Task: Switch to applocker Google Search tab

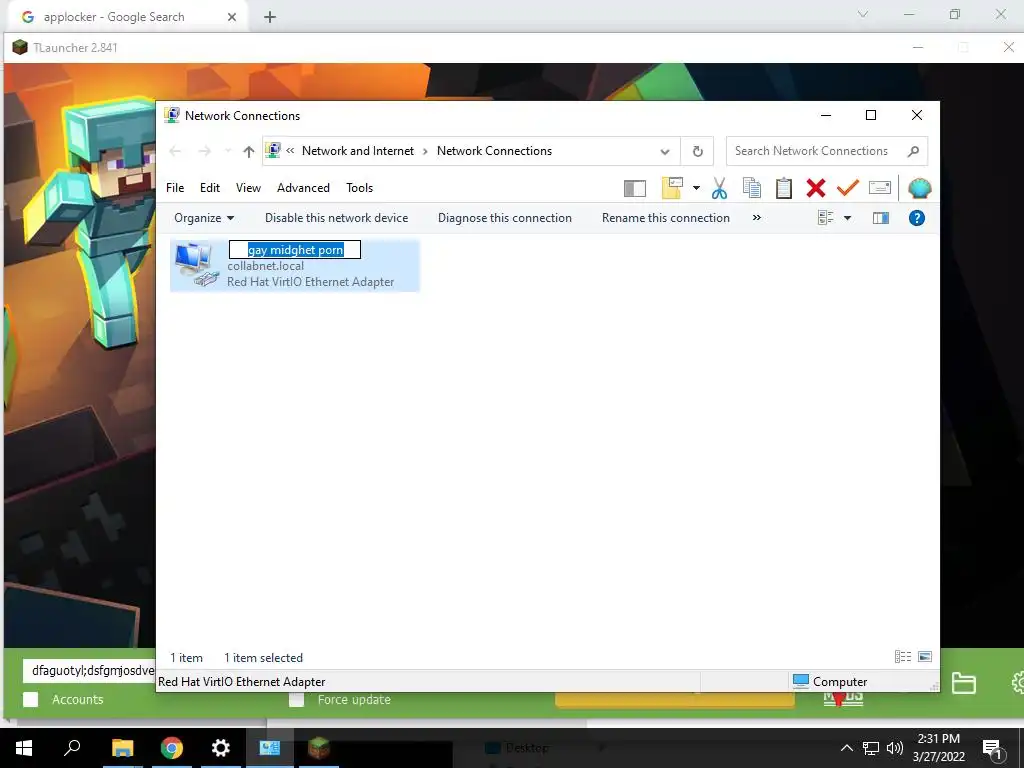Action: pyautogui.click(x=125, y=17)
